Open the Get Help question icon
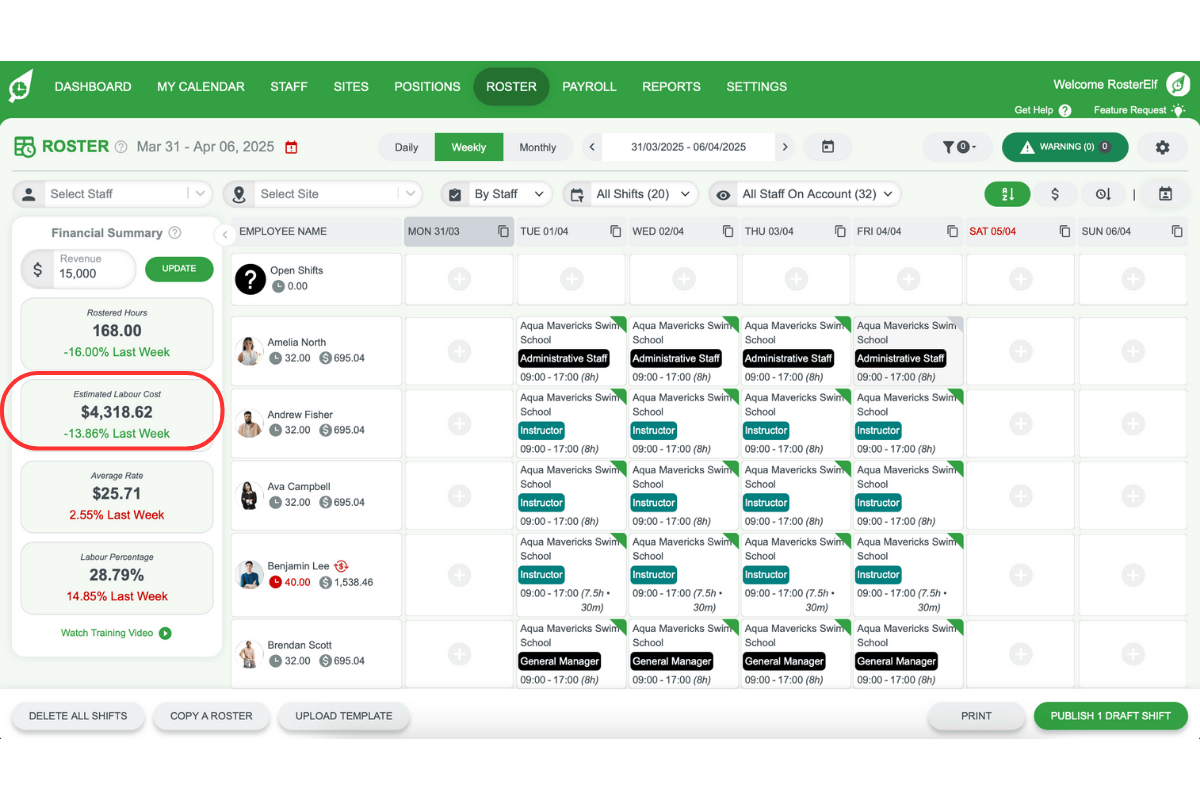Screen dimensions: 1200x800 [1065, 111]
